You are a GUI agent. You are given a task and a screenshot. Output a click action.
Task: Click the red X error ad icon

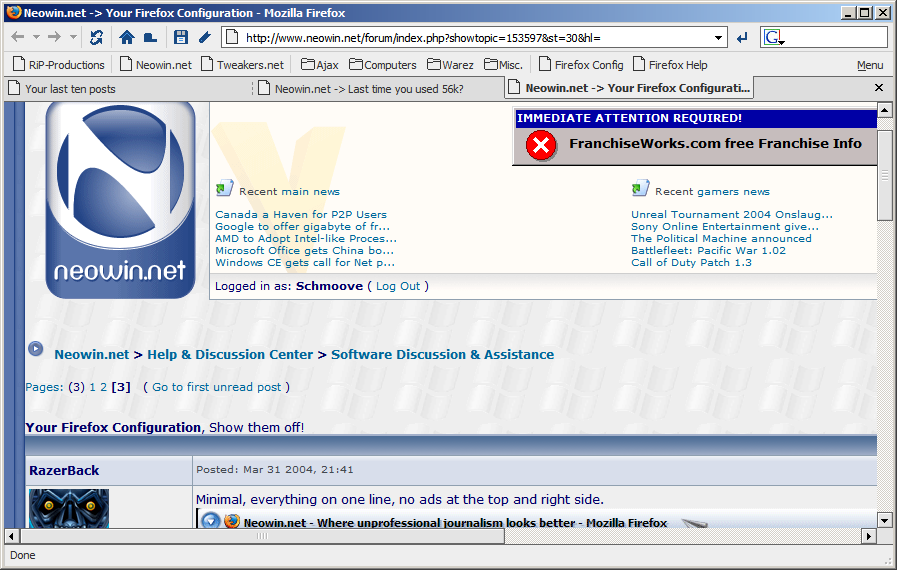pyautogui.click(x=541, y=145)
